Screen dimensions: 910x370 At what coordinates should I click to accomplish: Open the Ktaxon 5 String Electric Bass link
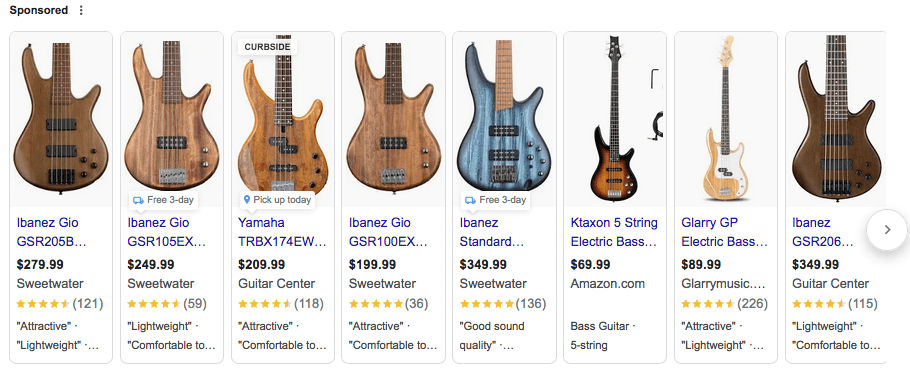[x=614, y=232]
